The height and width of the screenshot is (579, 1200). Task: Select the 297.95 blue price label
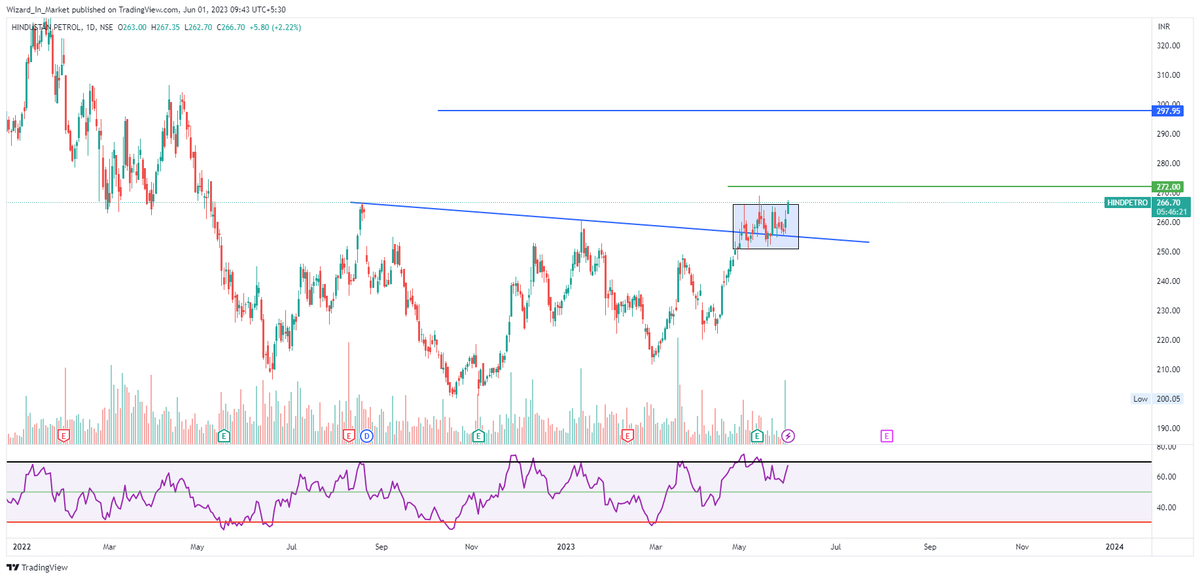1168,111
